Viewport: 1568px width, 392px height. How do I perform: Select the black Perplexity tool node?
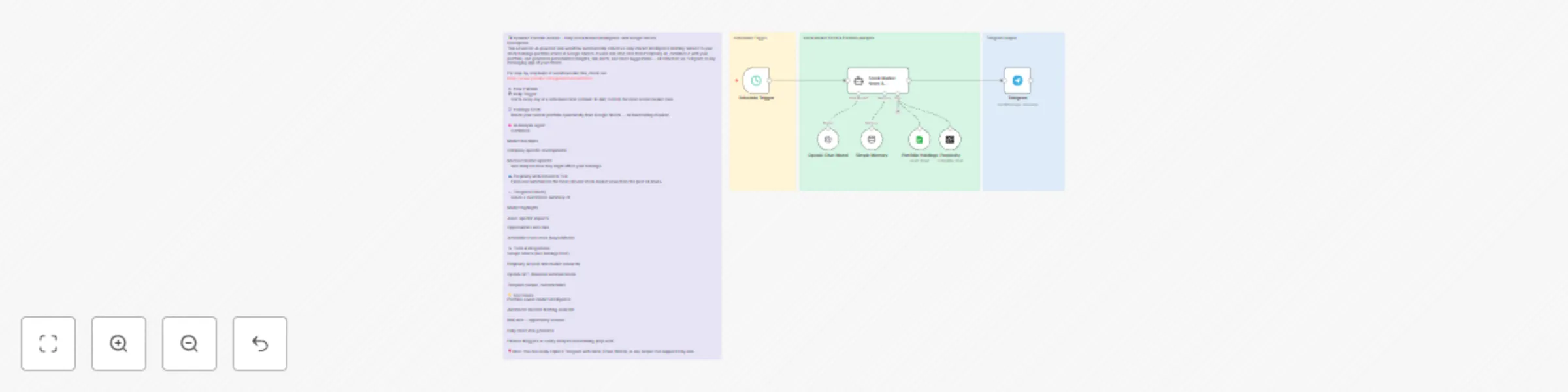click(x=950, y=139)
